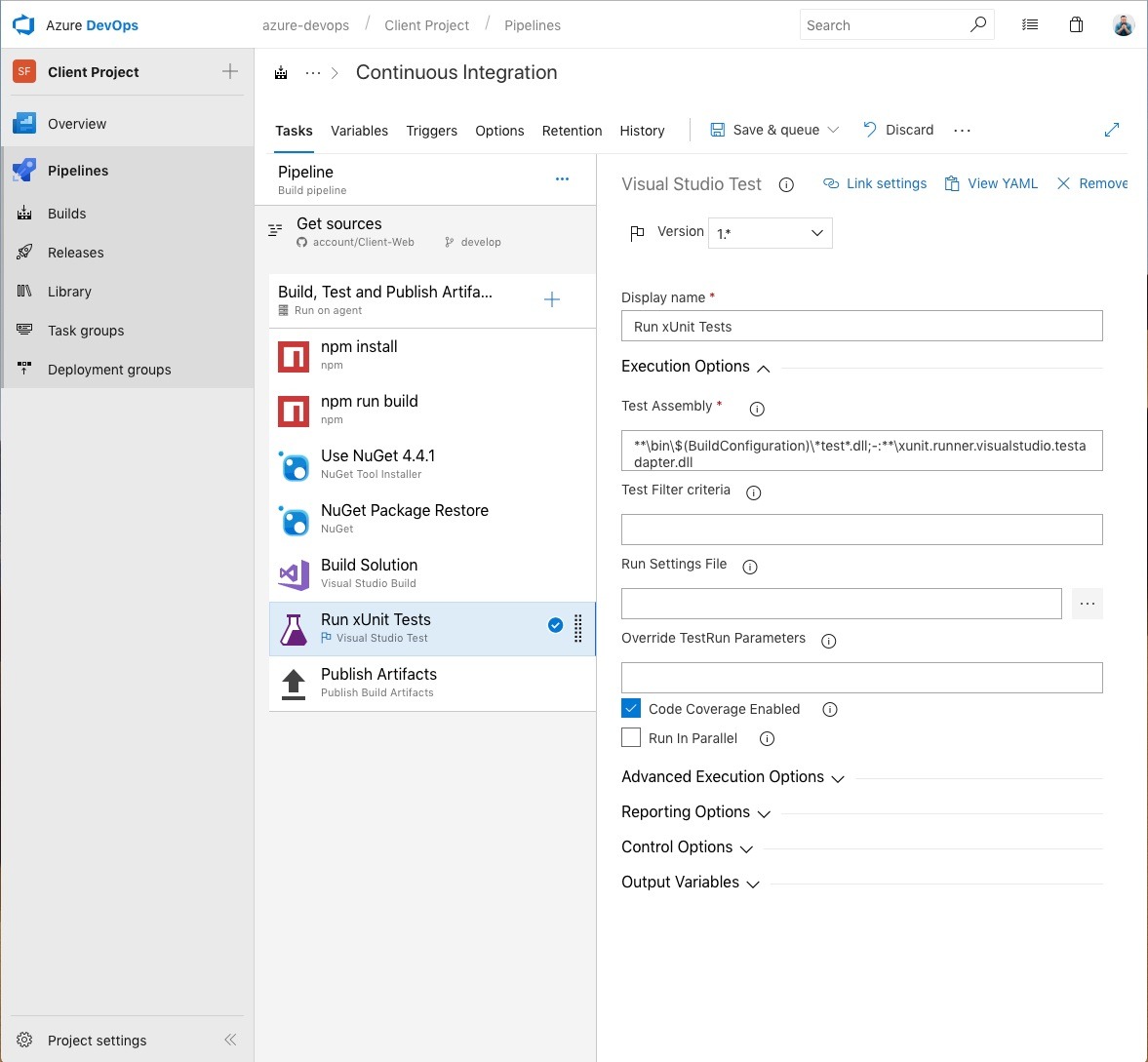
Task: Open the task Version dropdown
Action: click(770, 233)
